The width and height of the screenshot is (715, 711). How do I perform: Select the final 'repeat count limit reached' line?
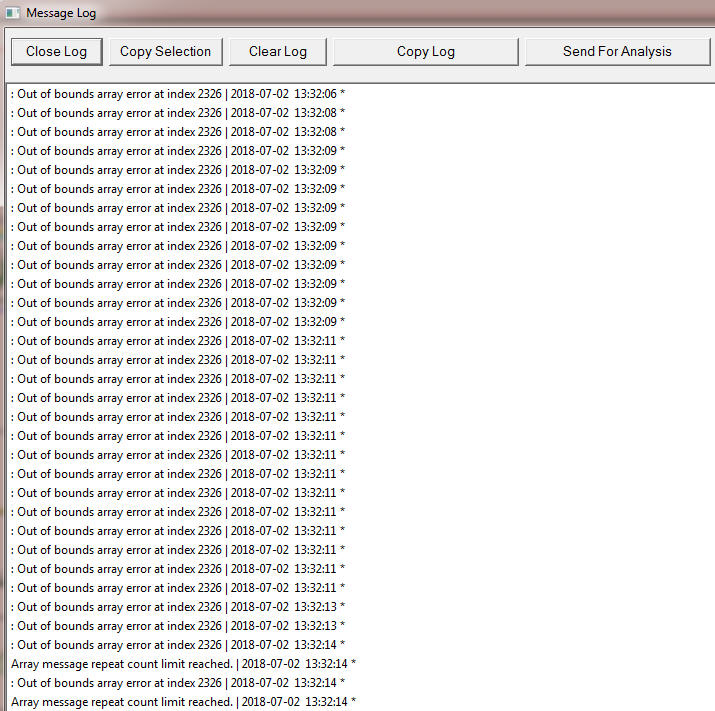(x=183, y=702)
